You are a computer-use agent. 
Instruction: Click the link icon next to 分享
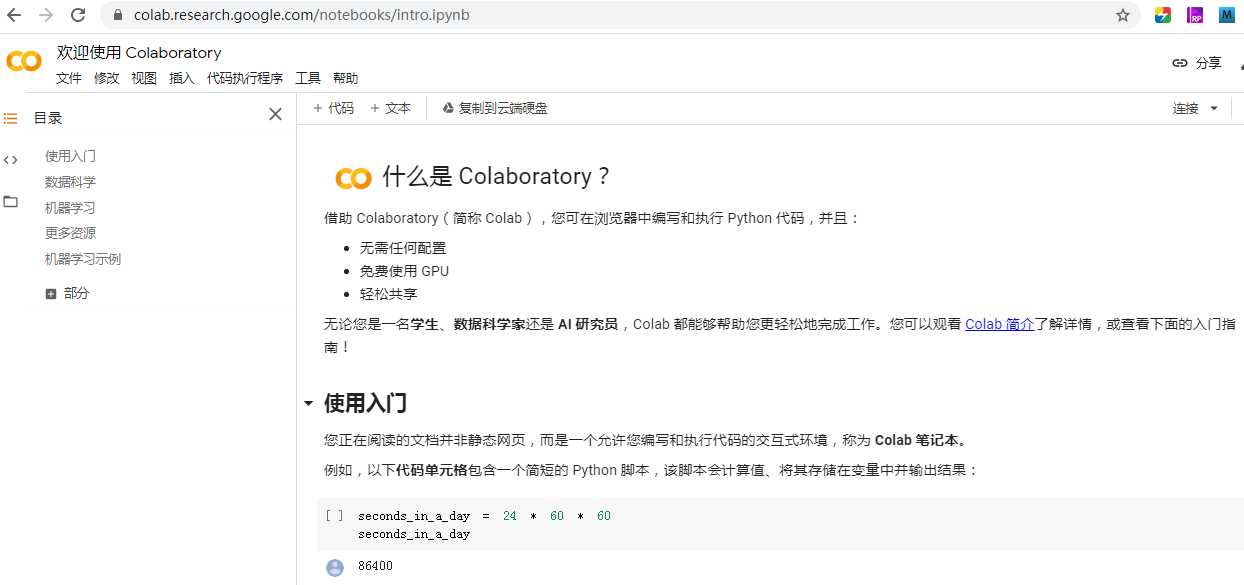tap(1180, 63)
